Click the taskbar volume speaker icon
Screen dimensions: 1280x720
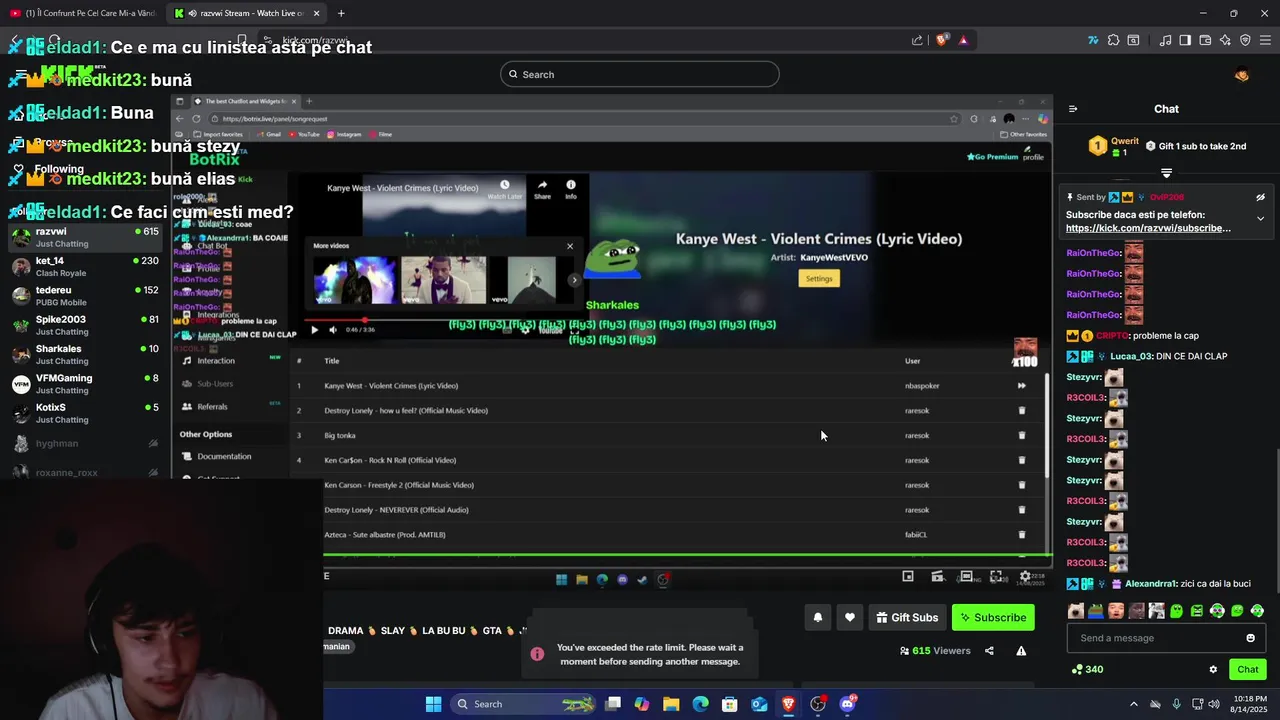1214,704
